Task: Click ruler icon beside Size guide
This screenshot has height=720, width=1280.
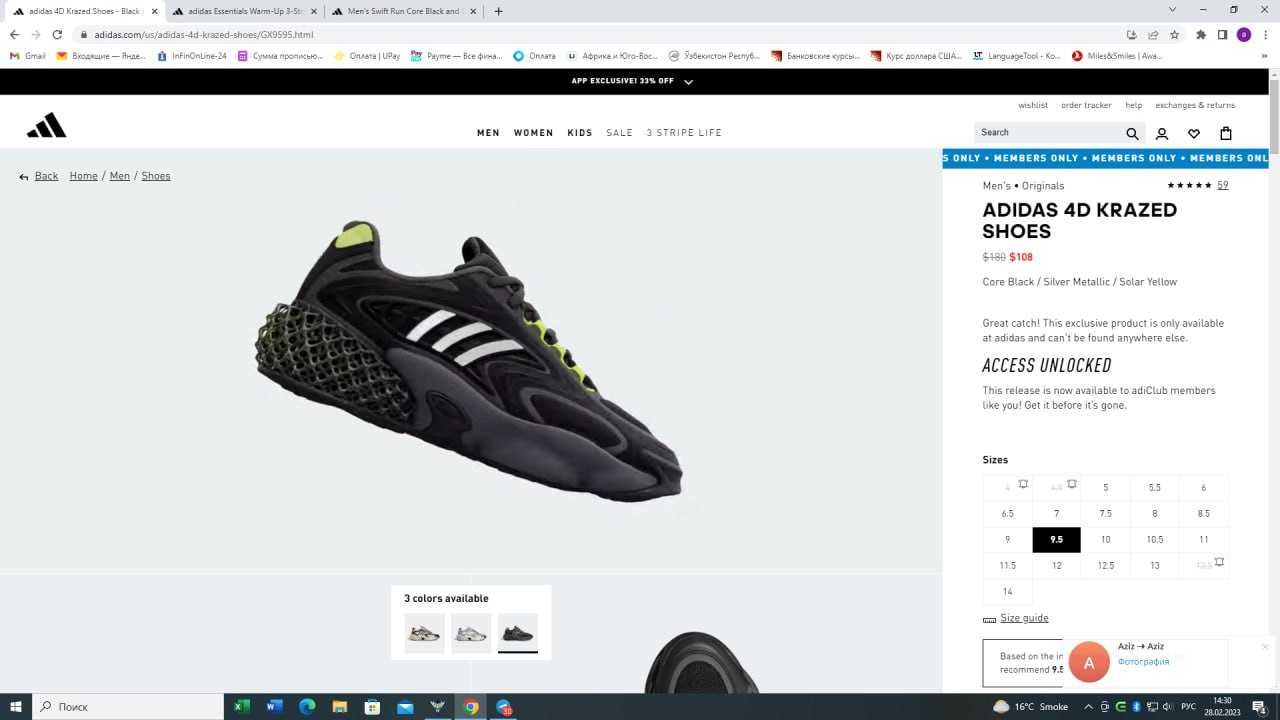Action: (x=990, y=619)
